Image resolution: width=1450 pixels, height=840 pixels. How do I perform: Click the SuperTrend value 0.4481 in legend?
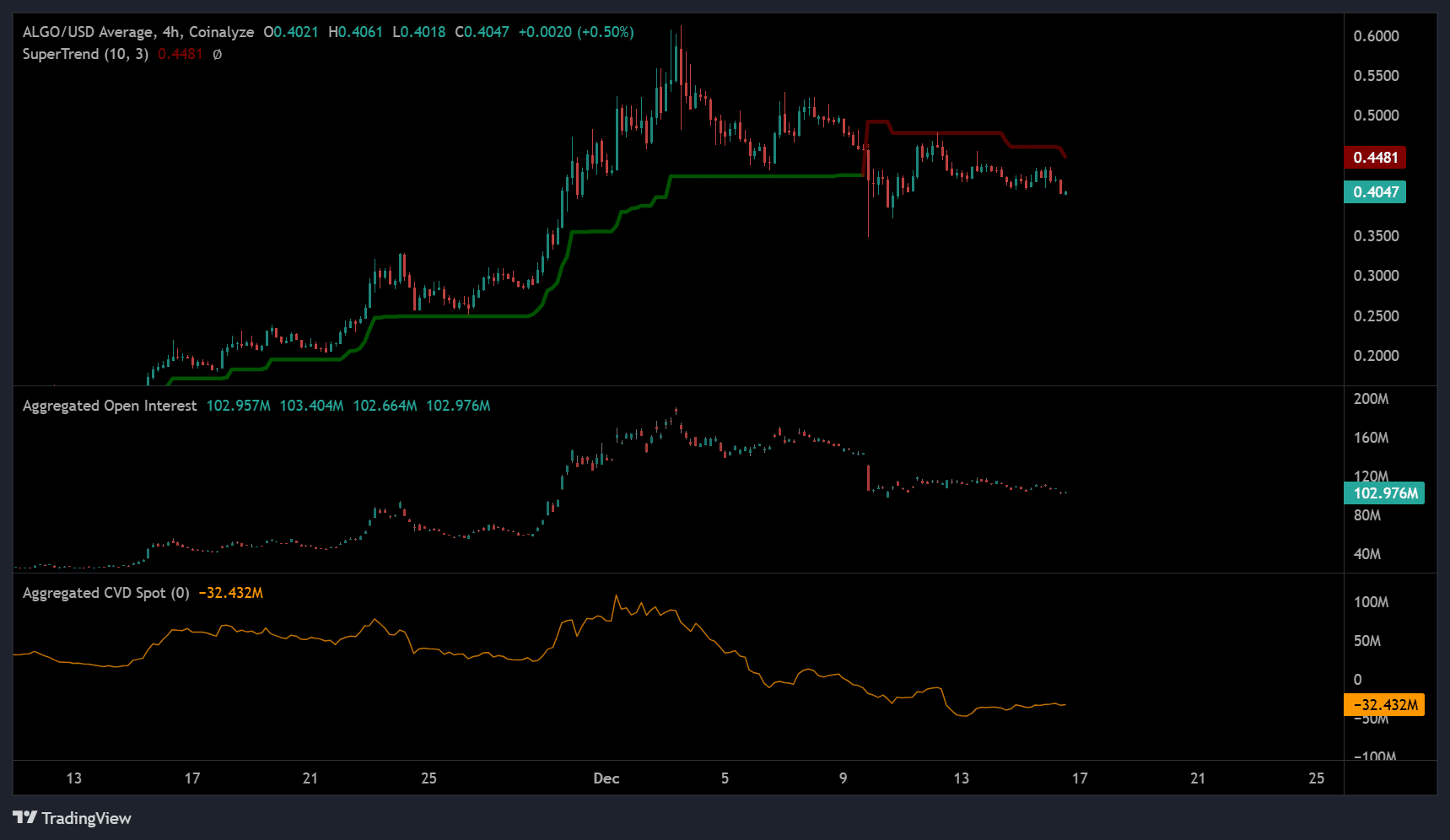click(180, 54)
